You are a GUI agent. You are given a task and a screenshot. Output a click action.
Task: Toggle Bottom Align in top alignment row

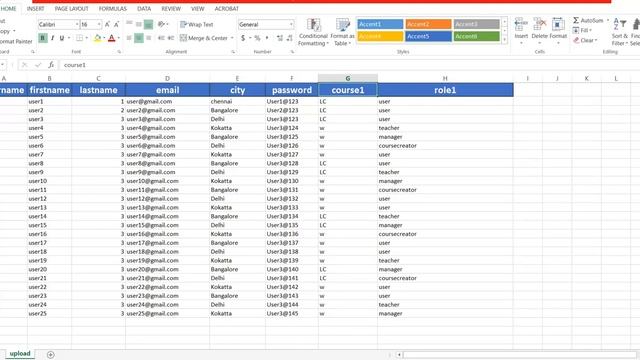149,24
